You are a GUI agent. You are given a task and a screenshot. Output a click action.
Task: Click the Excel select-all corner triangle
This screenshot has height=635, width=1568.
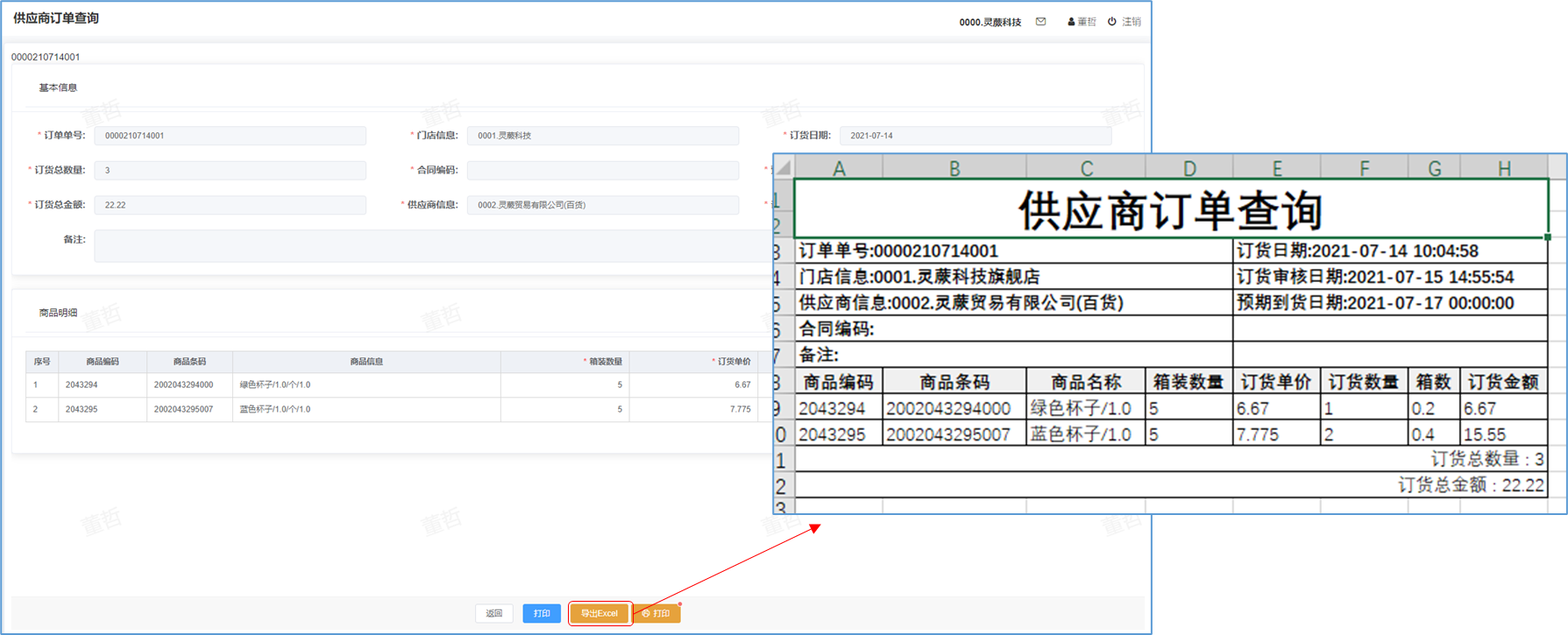coord(783,167)
